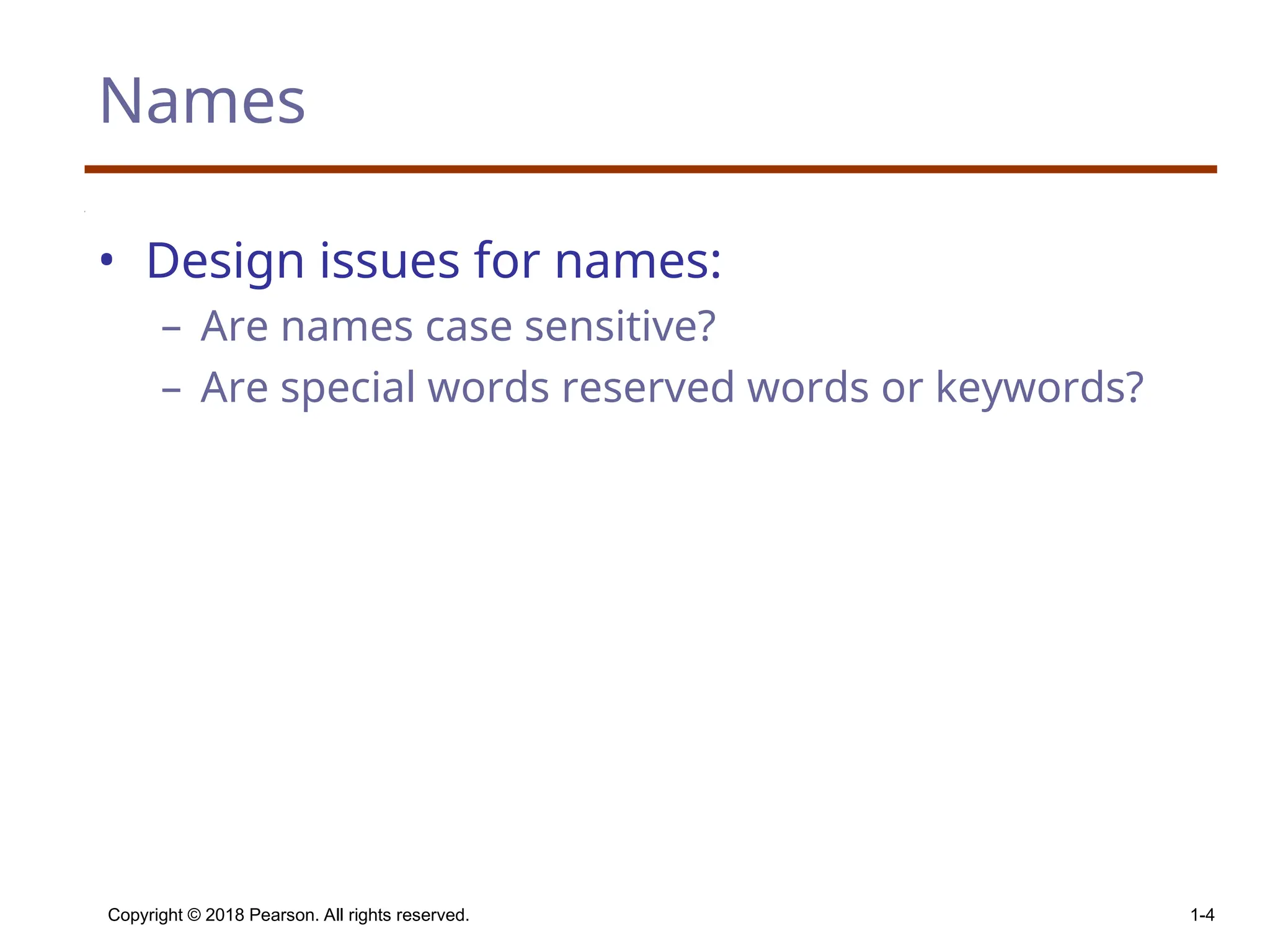Screen dimensions: 1270x952
Task: Click the 'Names' slide title
Action: (x=202, y=101)
